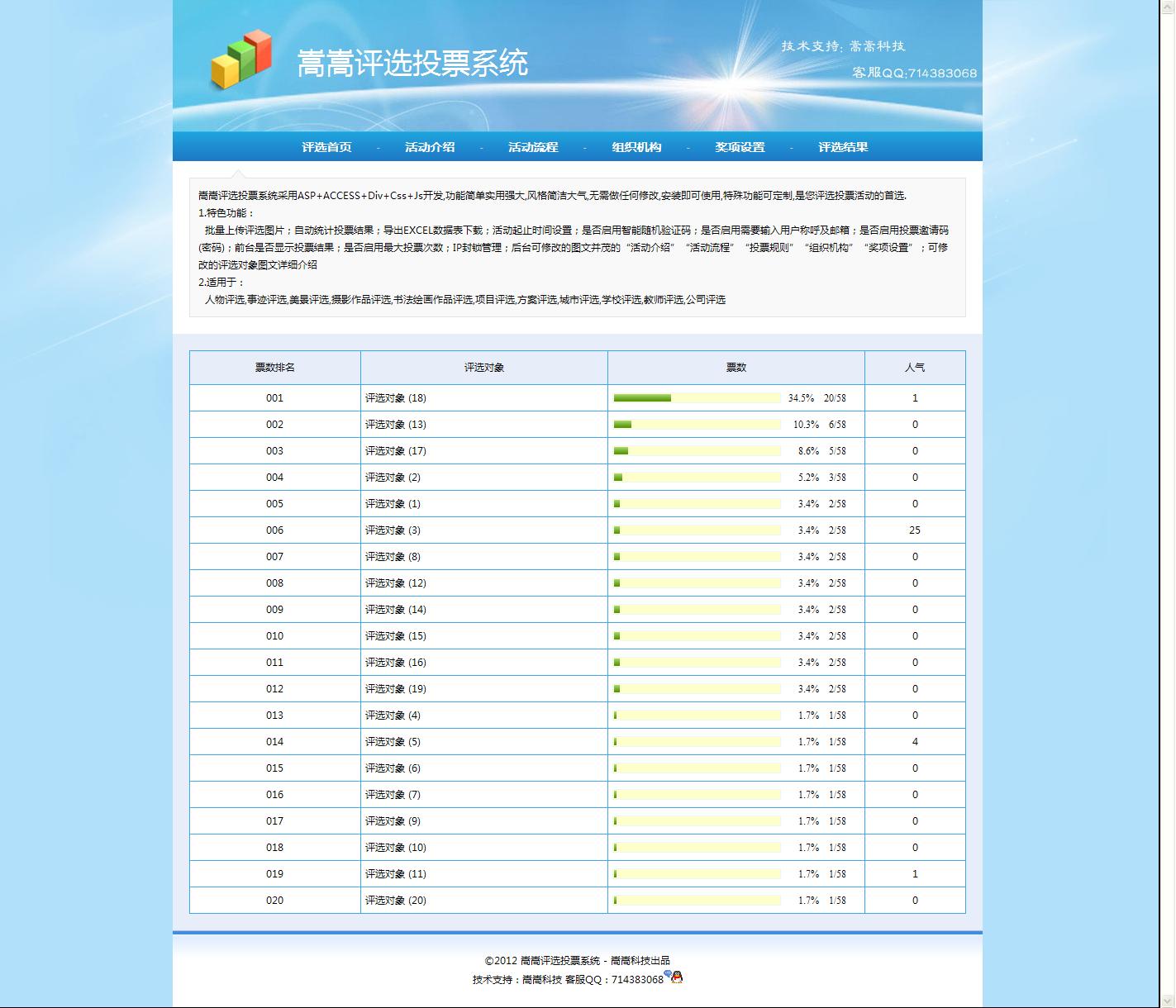Click the 票数排名 column header
Screen dimensions: 1176x1008
[x=275, y=368]
